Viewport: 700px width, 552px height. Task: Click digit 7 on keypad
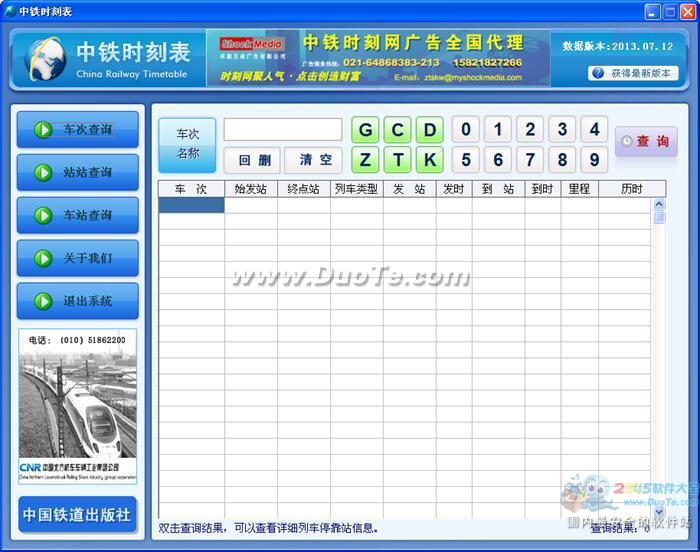(530, 159)
